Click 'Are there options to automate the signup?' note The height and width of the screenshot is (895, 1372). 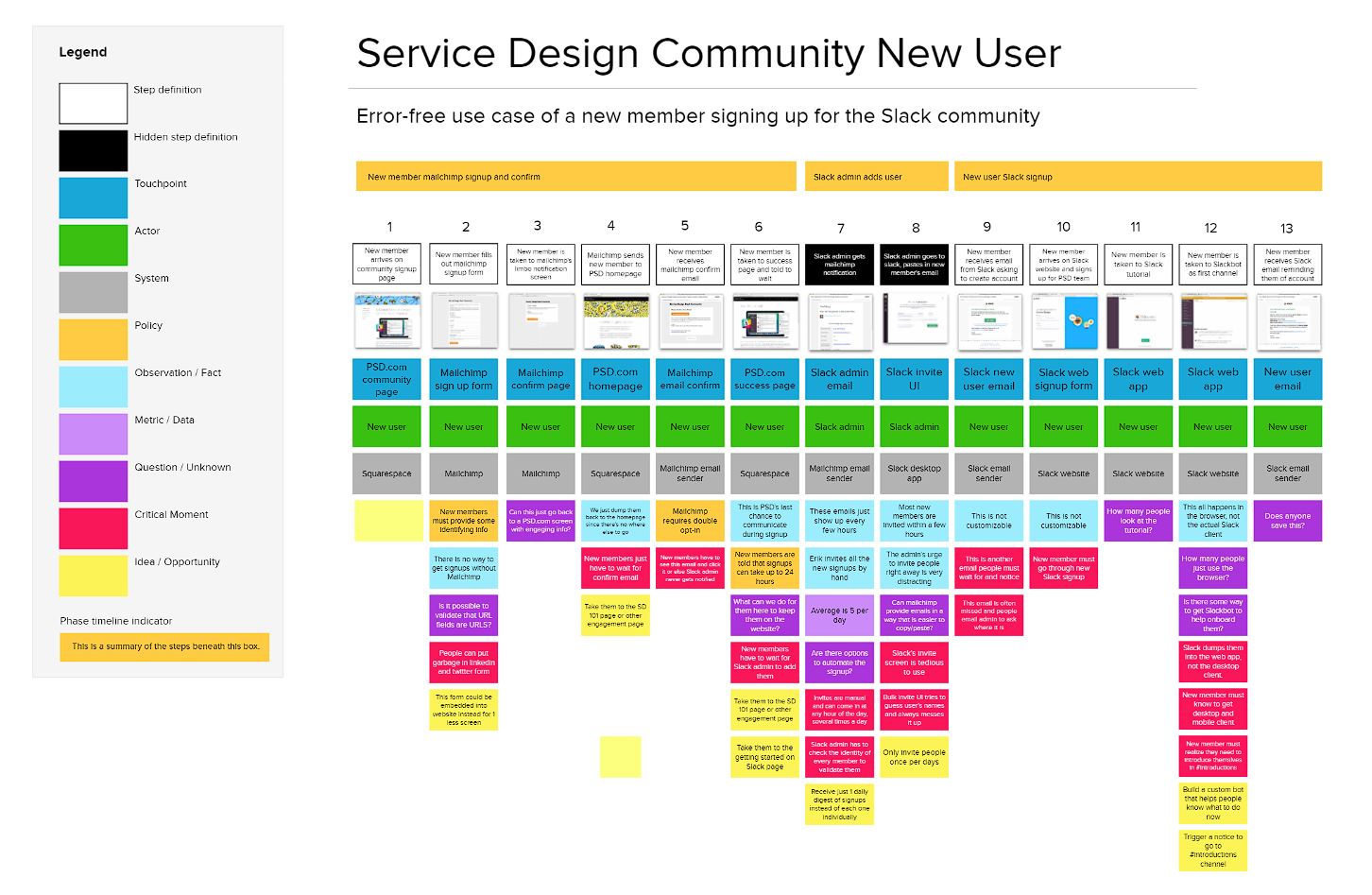click(x=840, y=663)
